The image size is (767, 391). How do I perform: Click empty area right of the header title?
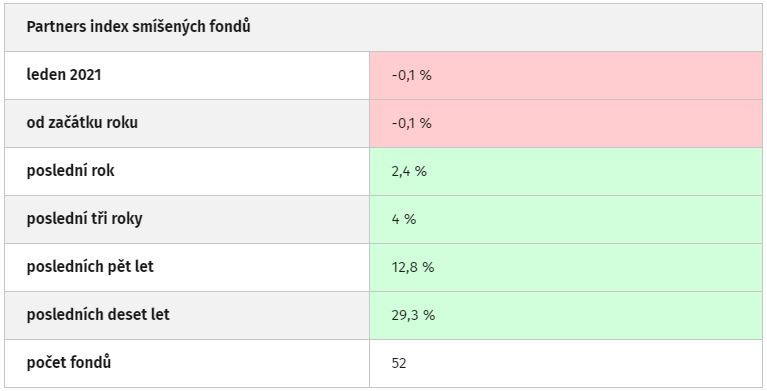pyautogui.click(x=504, y=27)
